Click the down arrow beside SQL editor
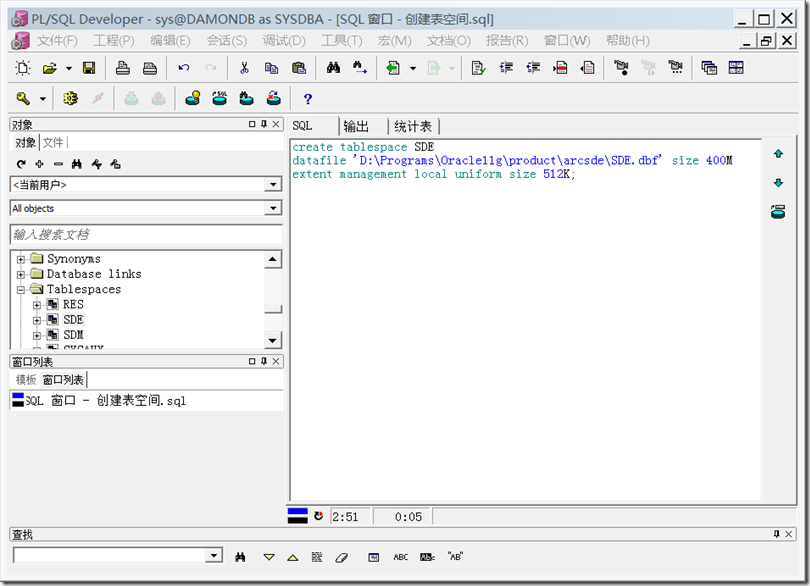 pos(778,183)
